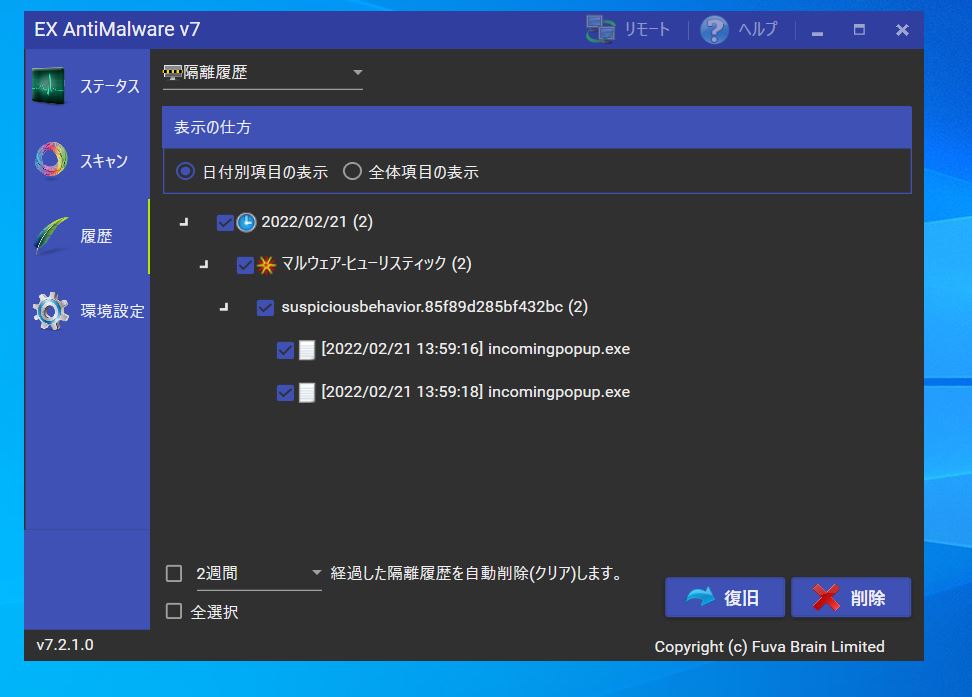Select the [2022/02/21 13:59:18] incomingpopup.exe text
This screenshot has height=697, width=972.
tap(475, 392)
